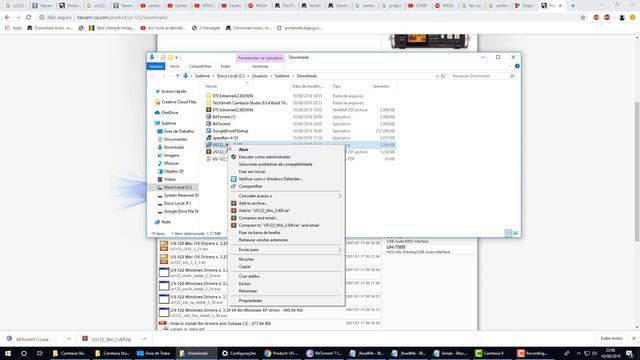Select Copiar in the context menu
640x360 pixels.
click(244, 267)
